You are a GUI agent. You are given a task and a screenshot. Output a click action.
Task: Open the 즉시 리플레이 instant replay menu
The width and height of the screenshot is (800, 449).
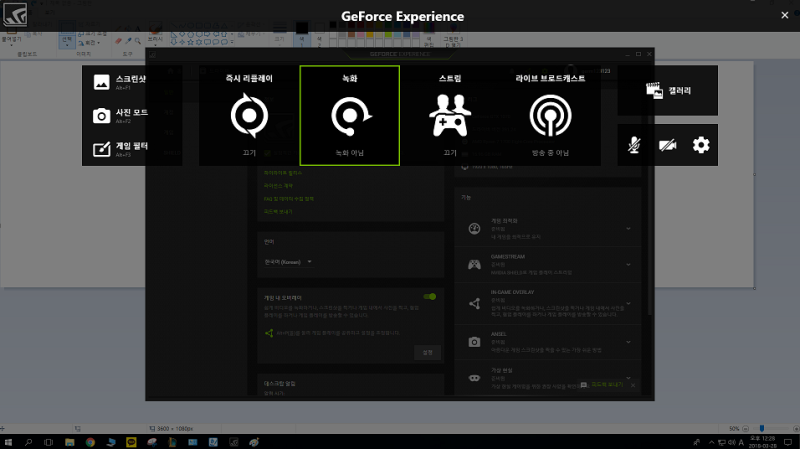[249, 115]
